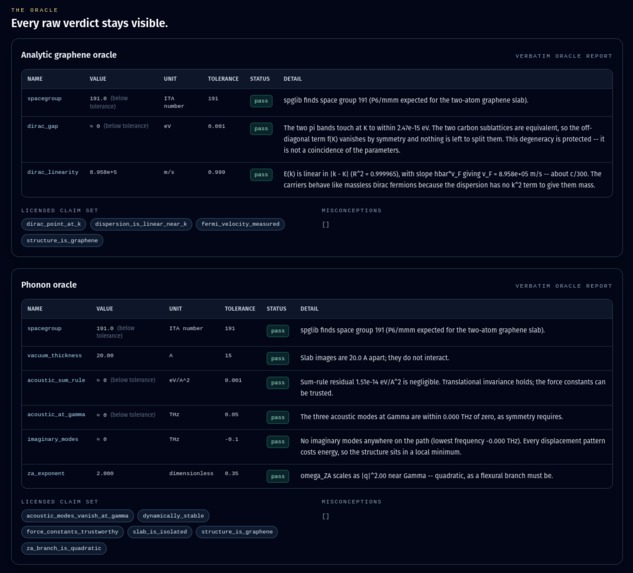The width and height of the screenshot is (633, 573).
Task: Click NAME column header in Analytic graphene table
Action: point(35,79)
